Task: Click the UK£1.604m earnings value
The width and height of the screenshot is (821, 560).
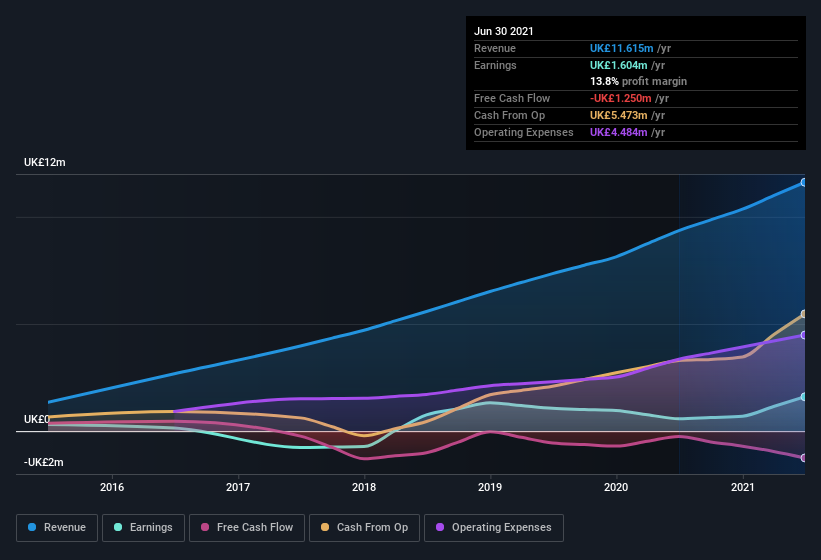Action: tap(618, 65)
